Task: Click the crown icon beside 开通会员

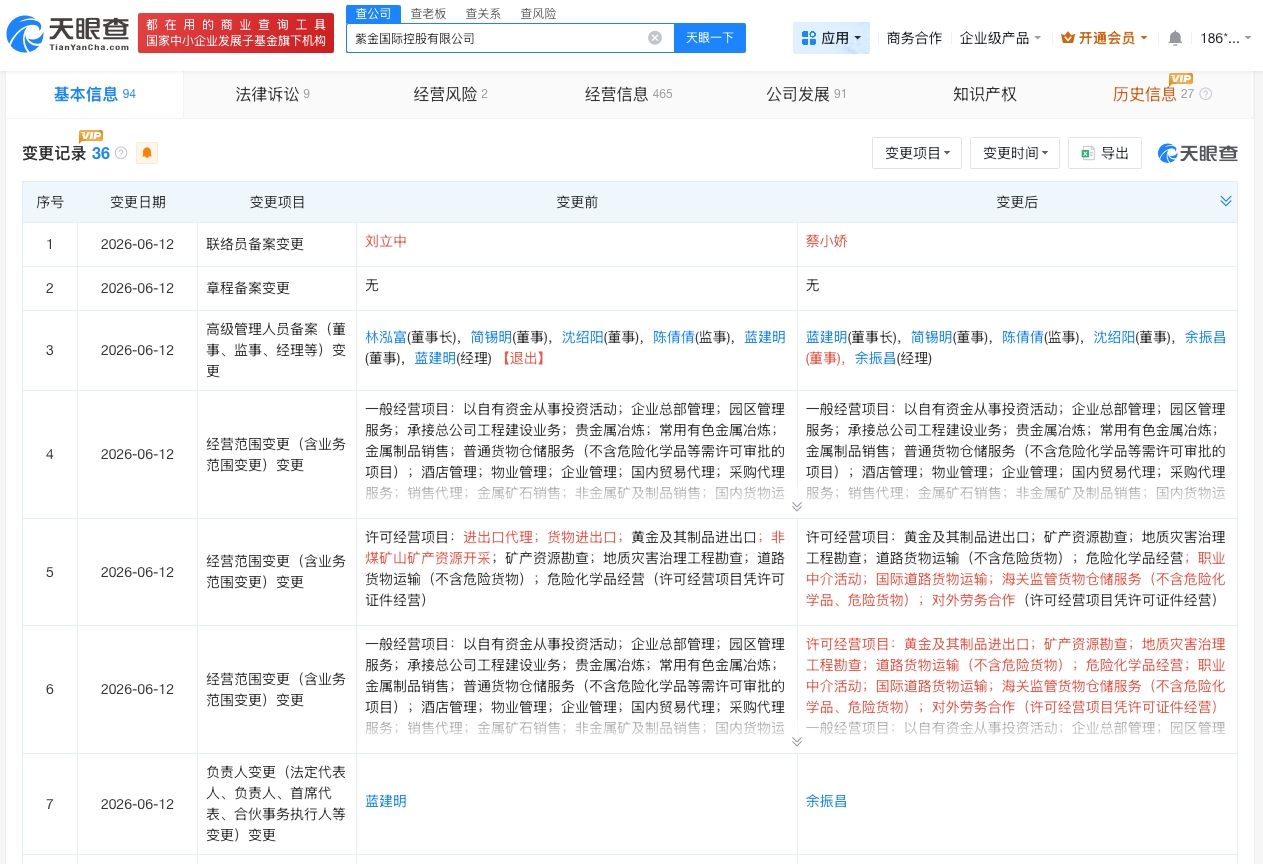Action: point(1067,38)
